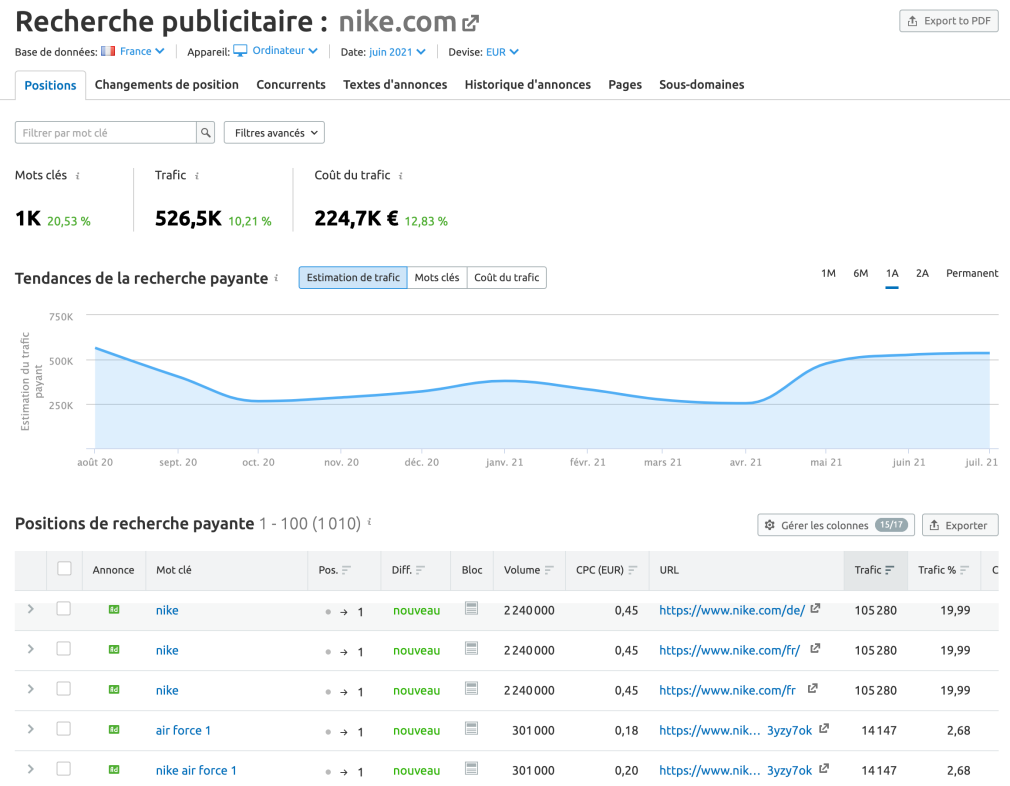This screenshot has width=1010, height=786.
Task: Open nike.com external link icon in title
Action: pyautogui.click(x=471, y=23)
